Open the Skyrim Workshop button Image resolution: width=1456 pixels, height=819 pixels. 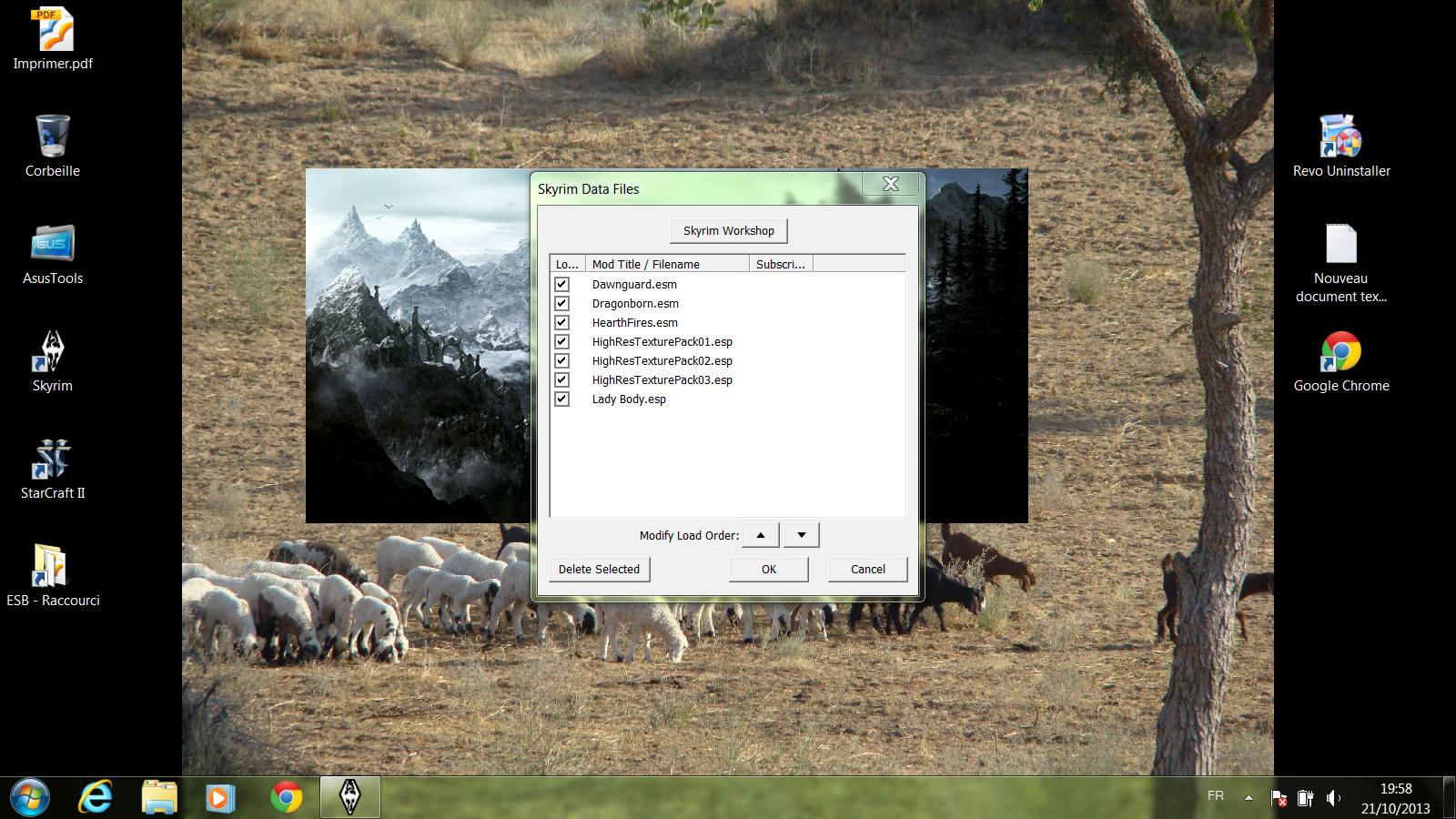[x=729, y=231]
